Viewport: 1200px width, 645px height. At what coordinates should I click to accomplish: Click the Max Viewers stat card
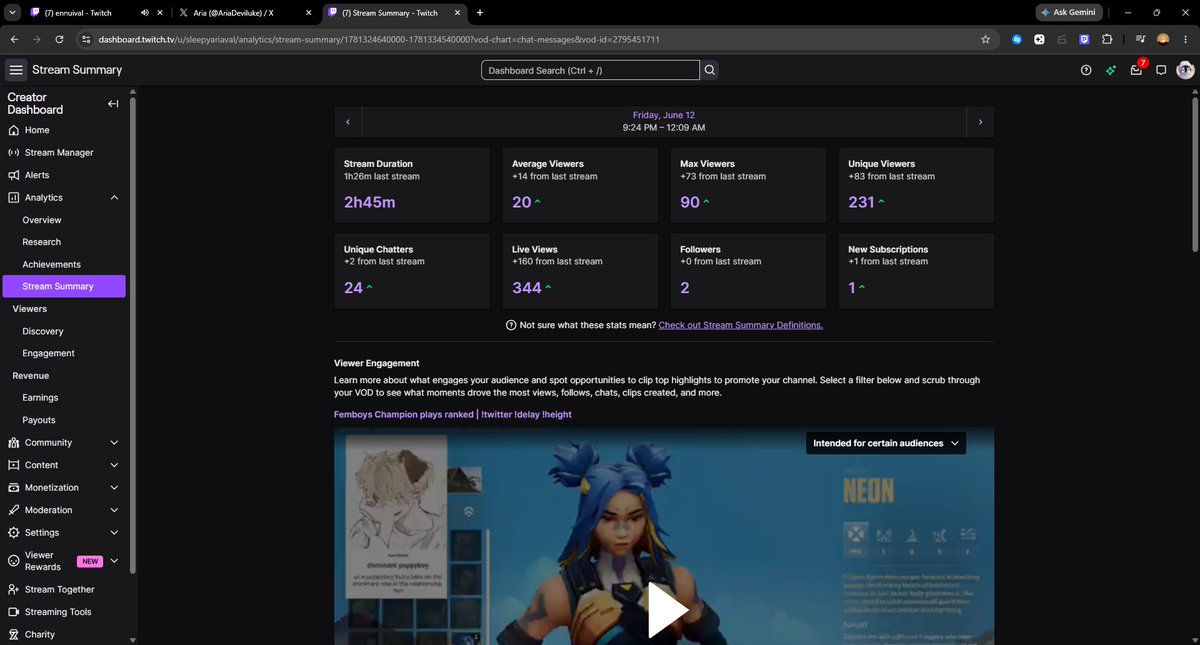tap(748, 185)
